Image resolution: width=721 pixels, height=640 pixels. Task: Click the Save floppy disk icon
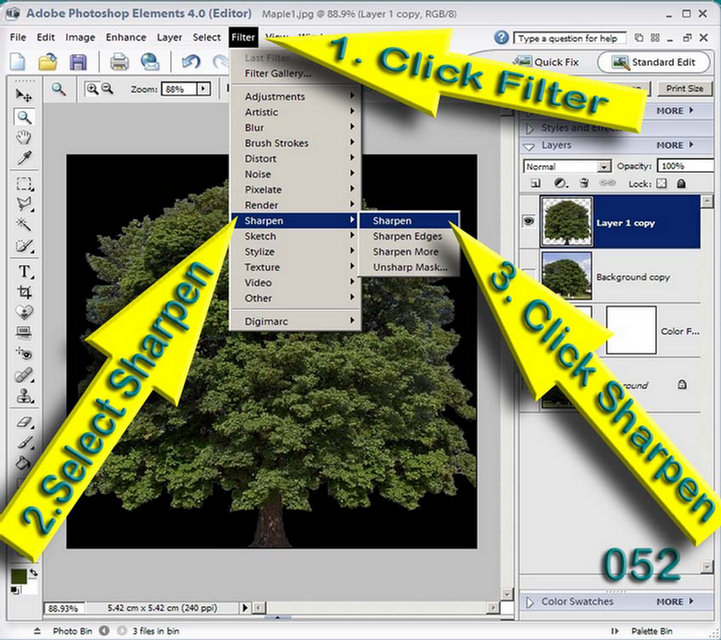tap(78, 62)
